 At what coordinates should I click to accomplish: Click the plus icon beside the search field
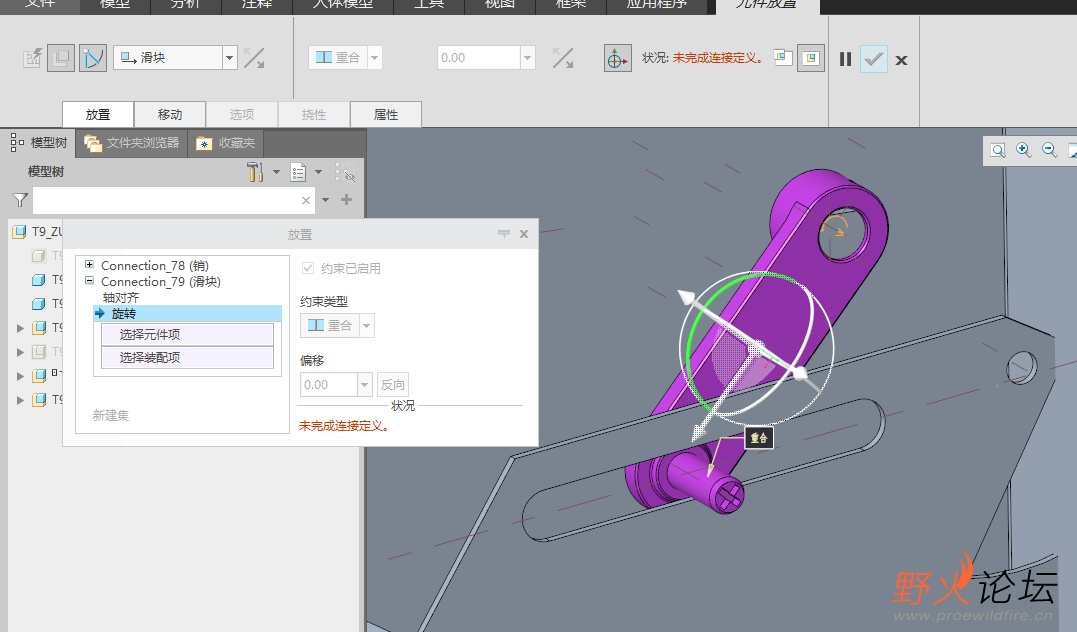click(x=347, y=199)
